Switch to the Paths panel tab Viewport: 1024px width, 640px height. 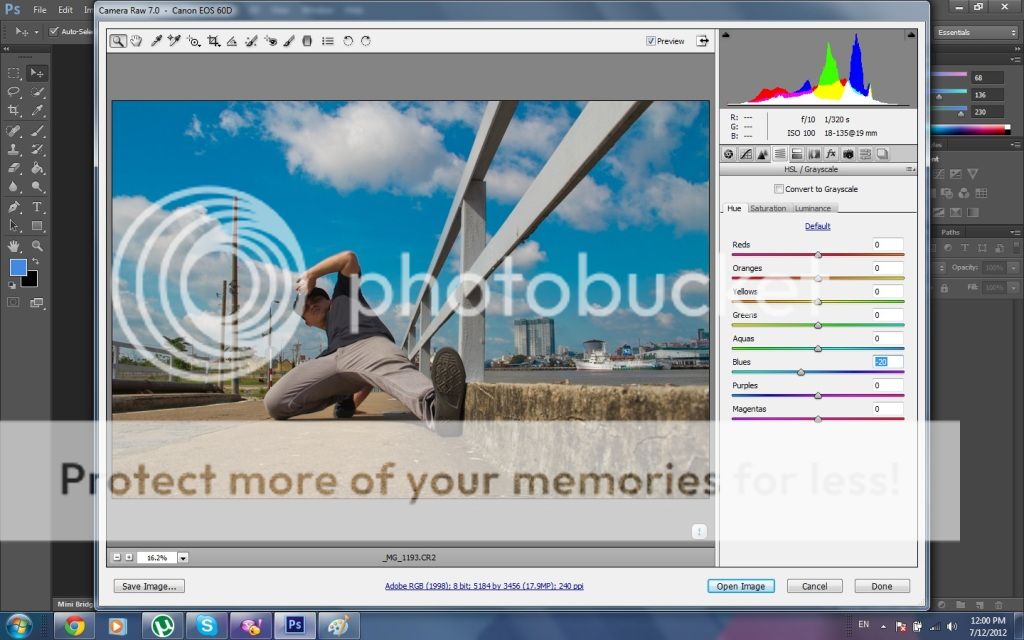click(x=950, y=232)
